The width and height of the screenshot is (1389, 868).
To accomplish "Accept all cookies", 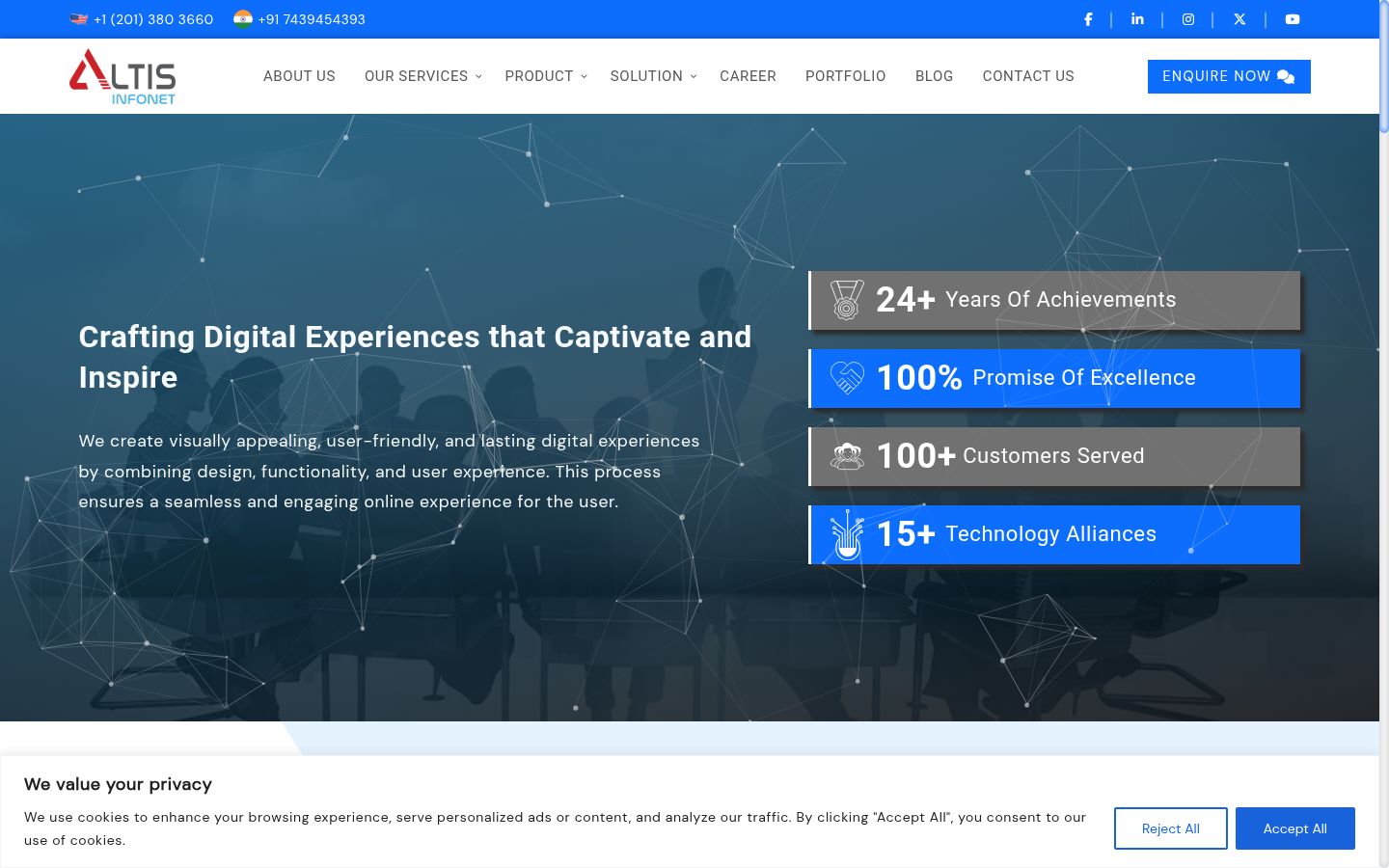I will [x=1295, y=828].
